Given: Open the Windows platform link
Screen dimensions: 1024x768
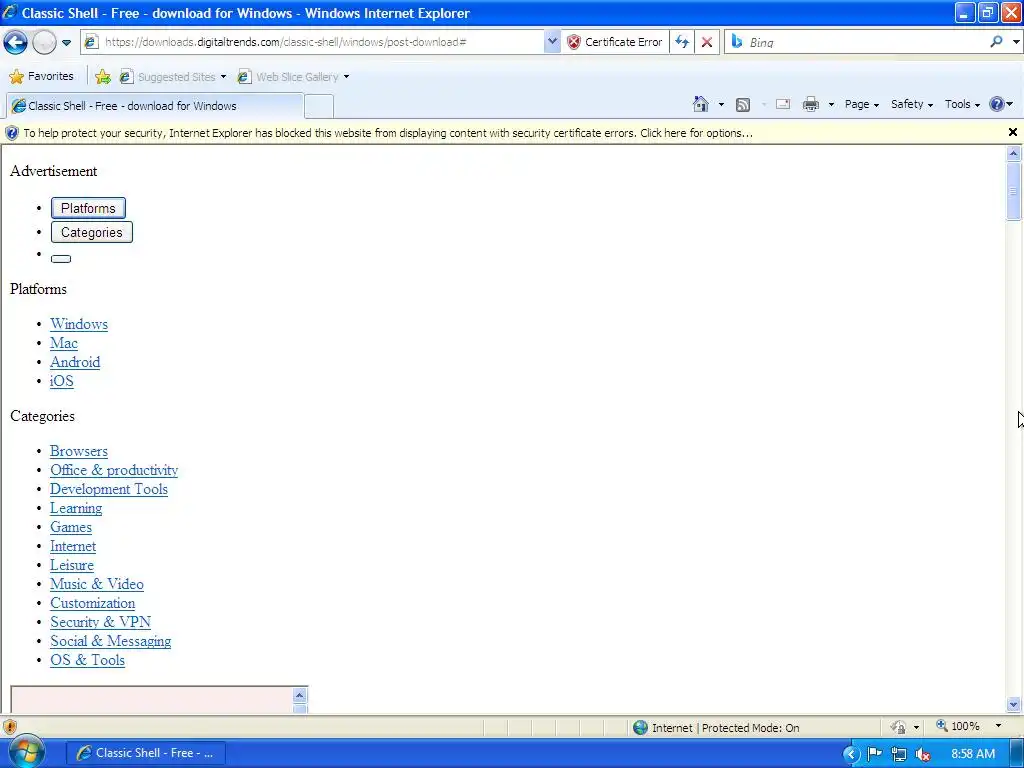Looking at the screenshot, I should 79,324.
